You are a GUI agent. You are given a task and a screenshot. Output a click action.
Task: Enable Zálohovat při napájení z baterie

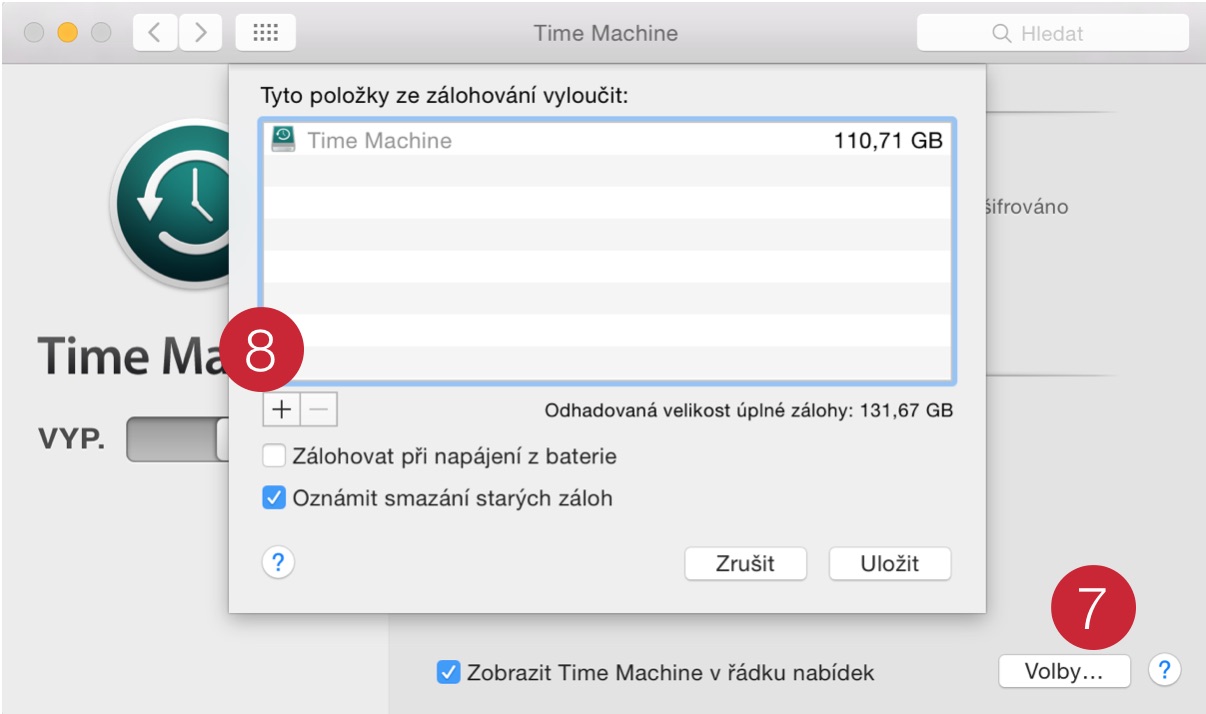click(x=274, y=457)
